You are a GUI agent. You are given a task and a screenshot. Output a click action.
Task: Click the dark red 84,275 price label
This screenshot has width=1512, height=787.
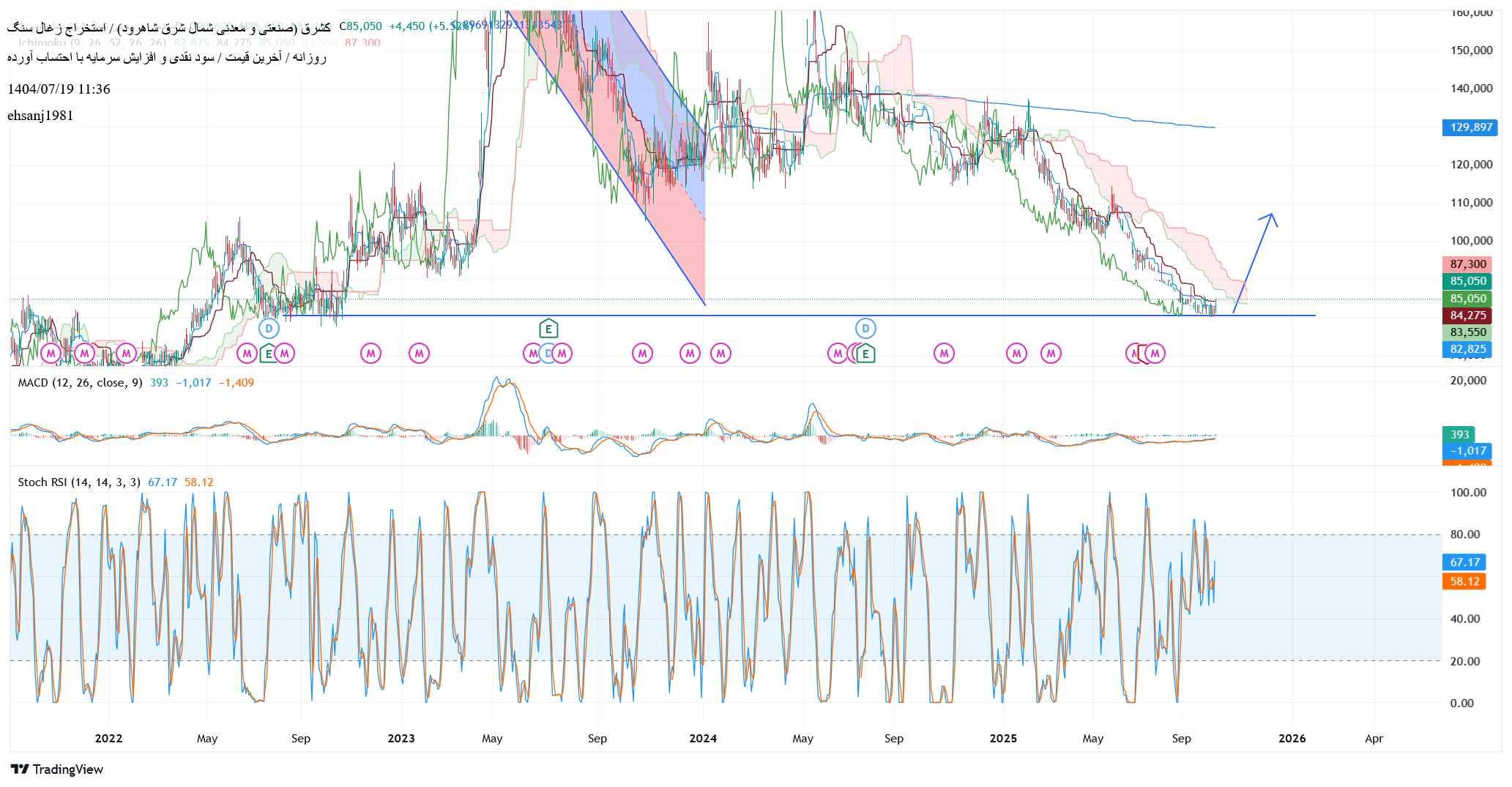(x=1467, y=316)
